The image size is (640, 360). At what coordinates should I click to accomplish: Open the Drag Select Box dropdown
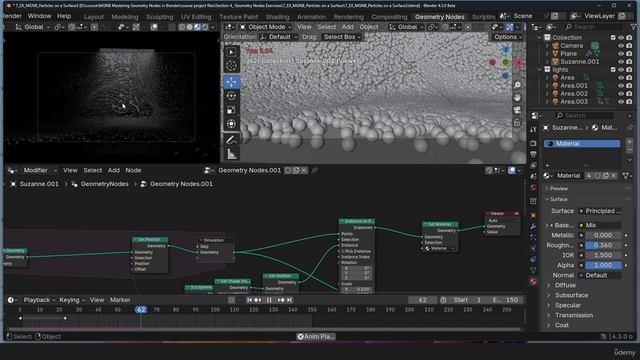click(342, 37)
